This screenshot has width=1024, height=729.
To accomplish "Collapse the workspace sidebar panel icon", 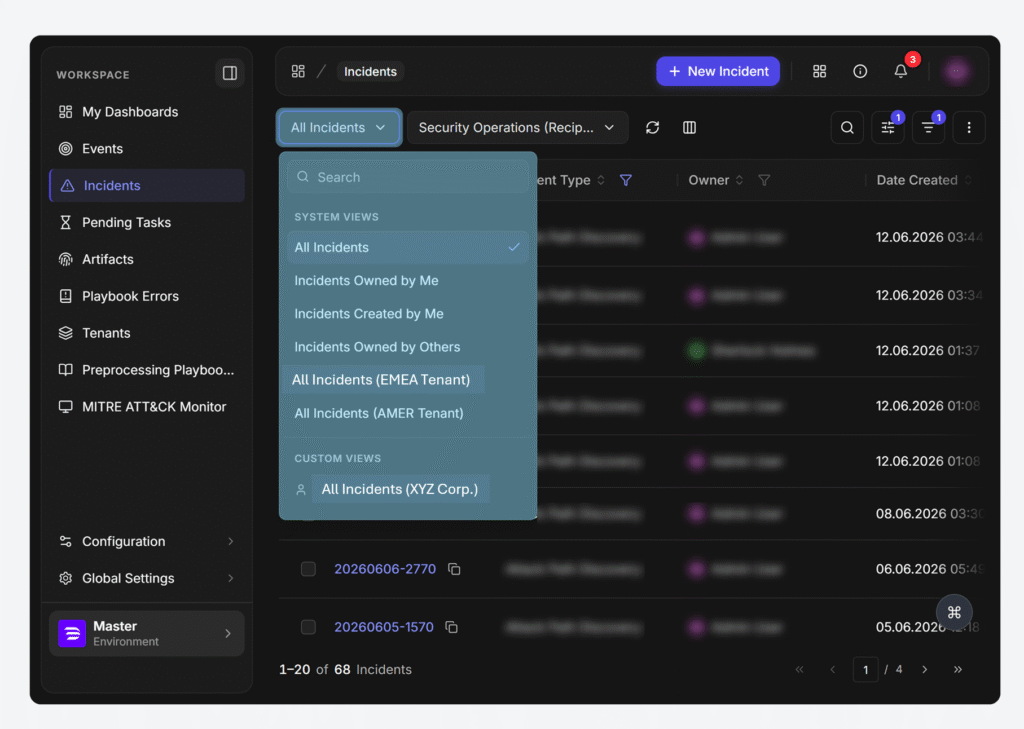I will tap(230, 73).
